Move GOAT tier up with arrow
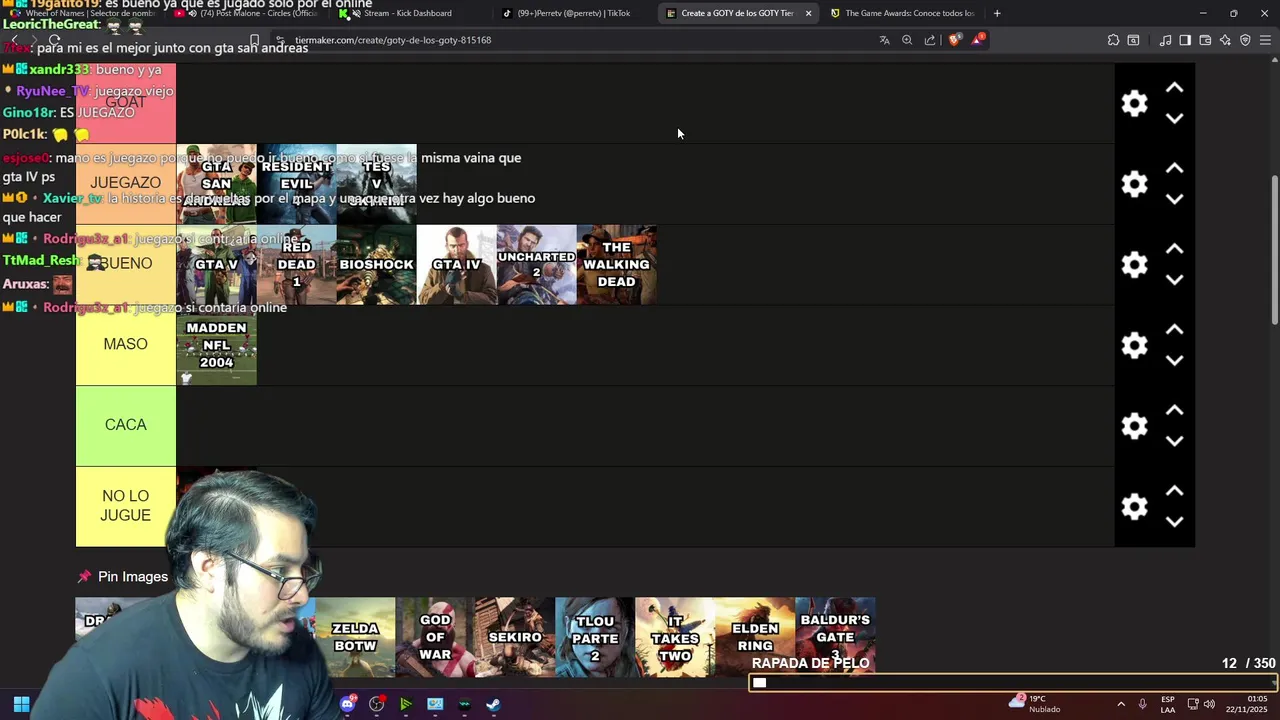This screenshot has height=720, width=1280. [1175, 88]
